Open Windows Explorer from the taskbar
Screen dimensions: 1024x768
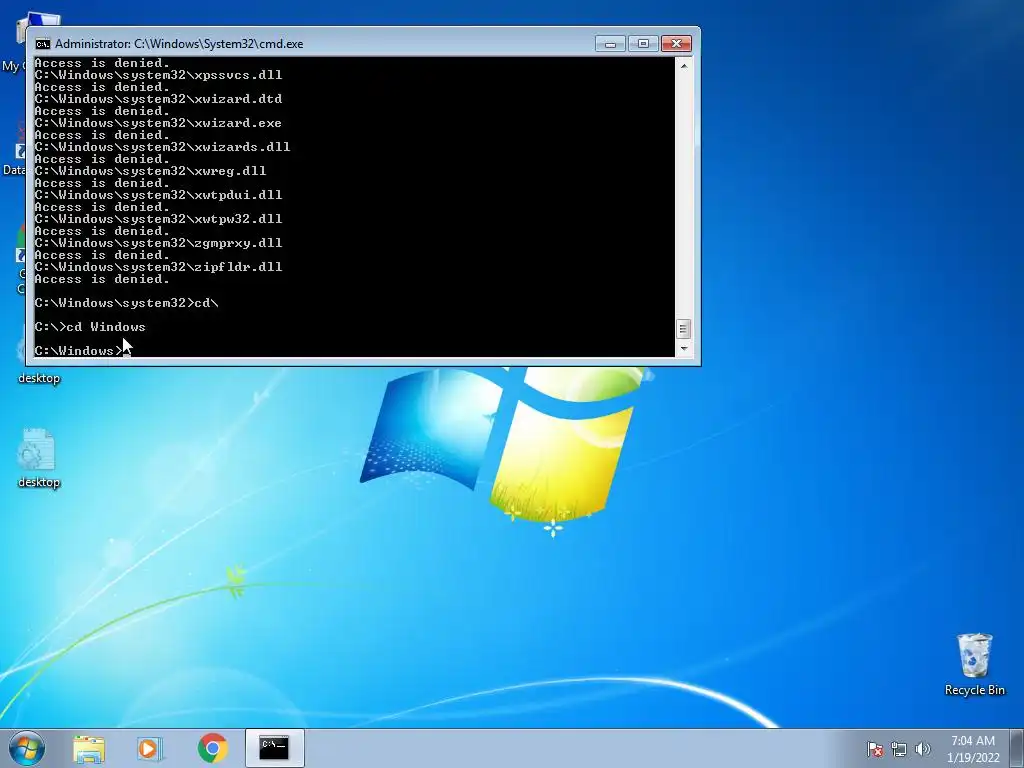coord(89,748)
